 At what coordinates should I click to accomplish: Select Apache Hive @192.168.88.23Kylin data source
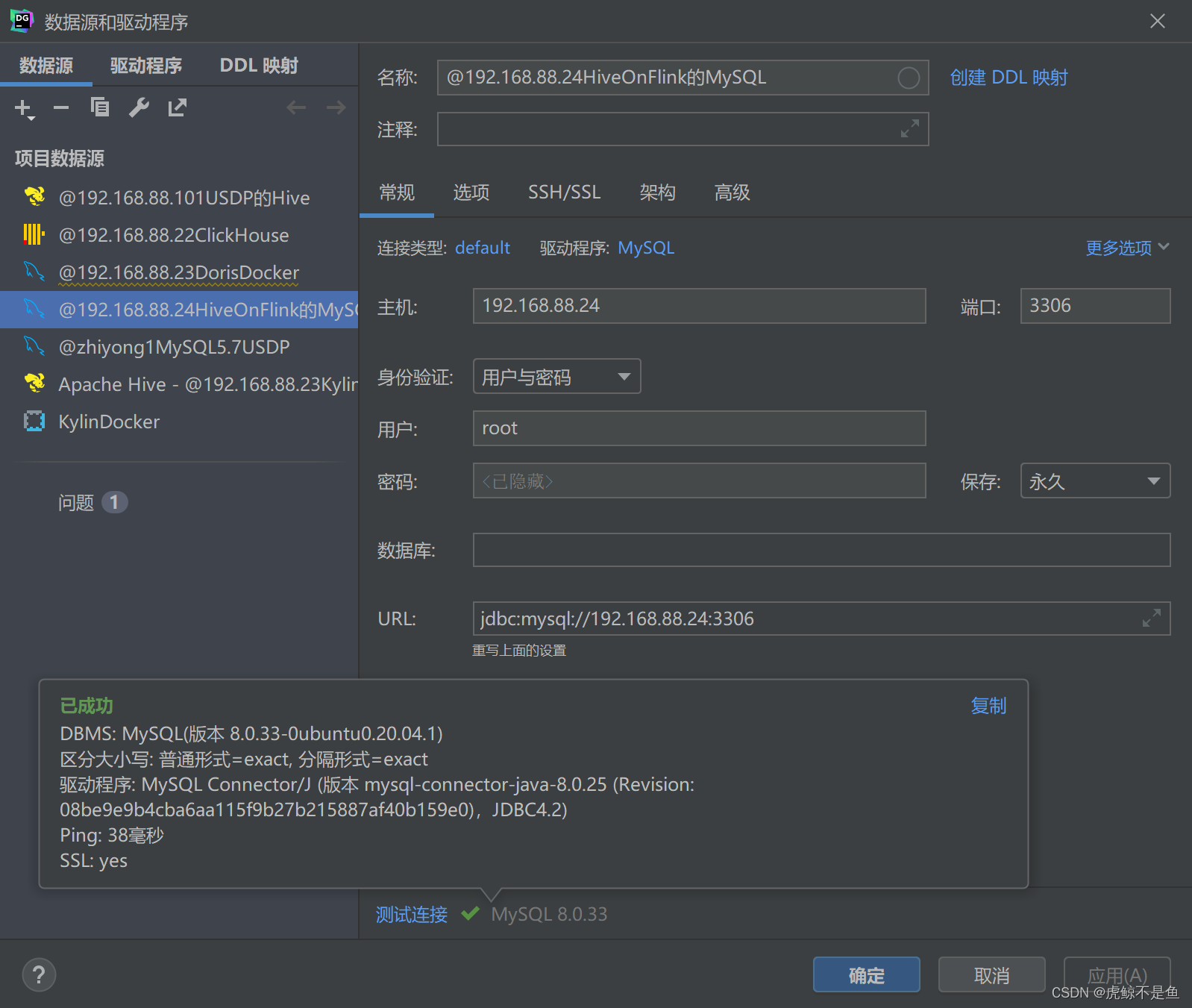click(179, 384)
